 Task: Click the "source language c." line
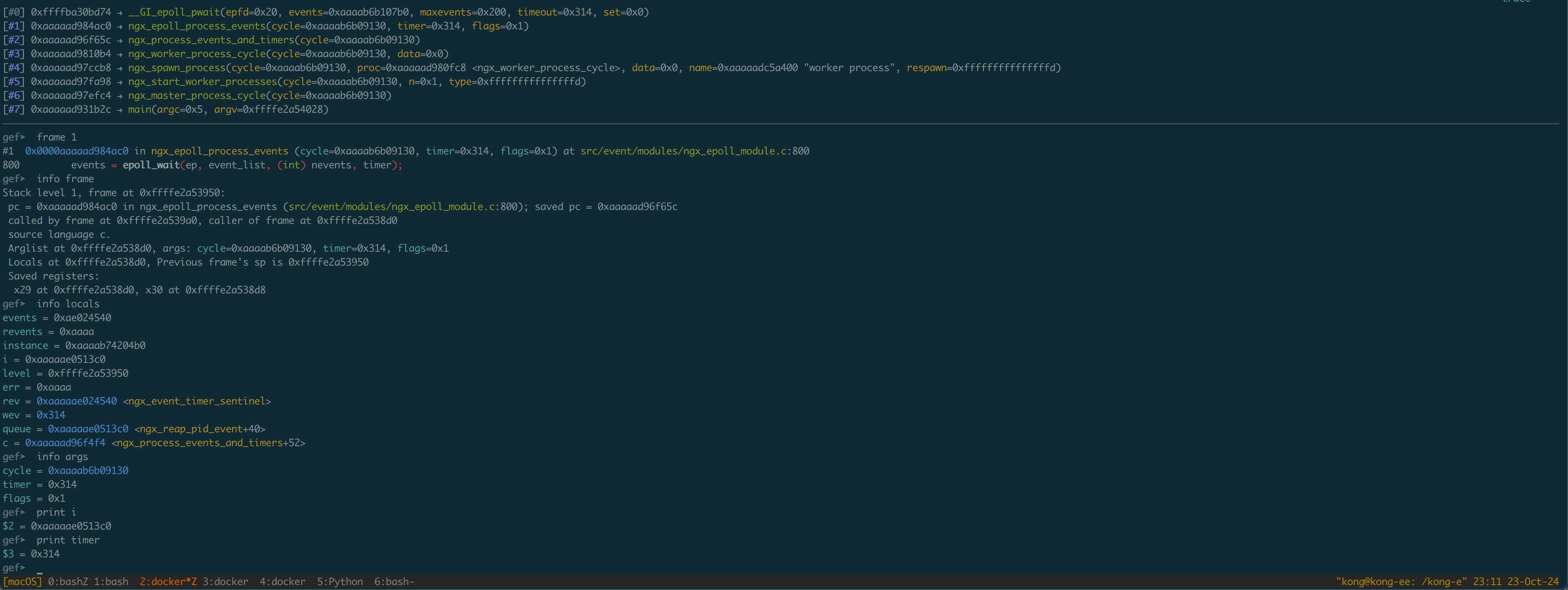[x=59, y=235]
